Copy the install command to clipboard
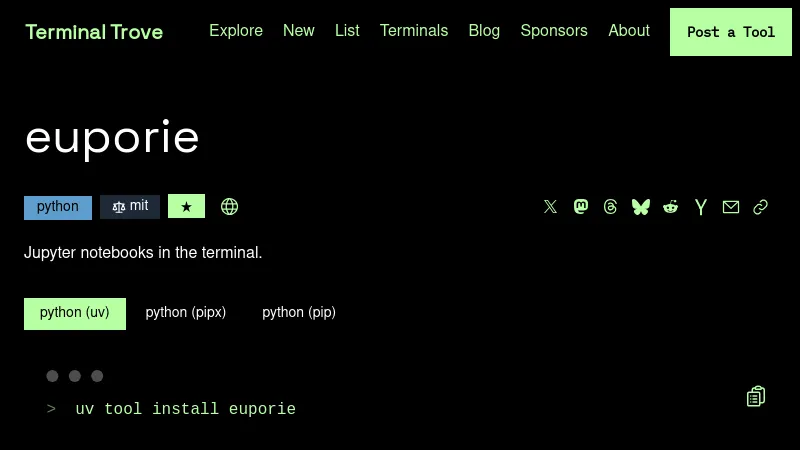Image resolution: width=800 pixels, height=450 pixels. tap(756, 397)
